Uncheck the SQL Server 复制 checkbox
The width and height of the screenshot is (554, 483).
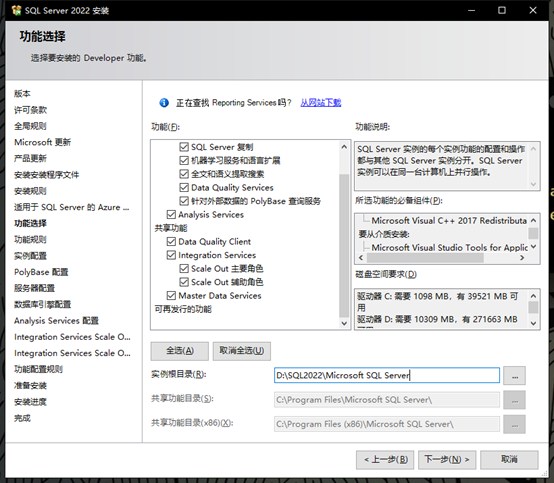184,147
